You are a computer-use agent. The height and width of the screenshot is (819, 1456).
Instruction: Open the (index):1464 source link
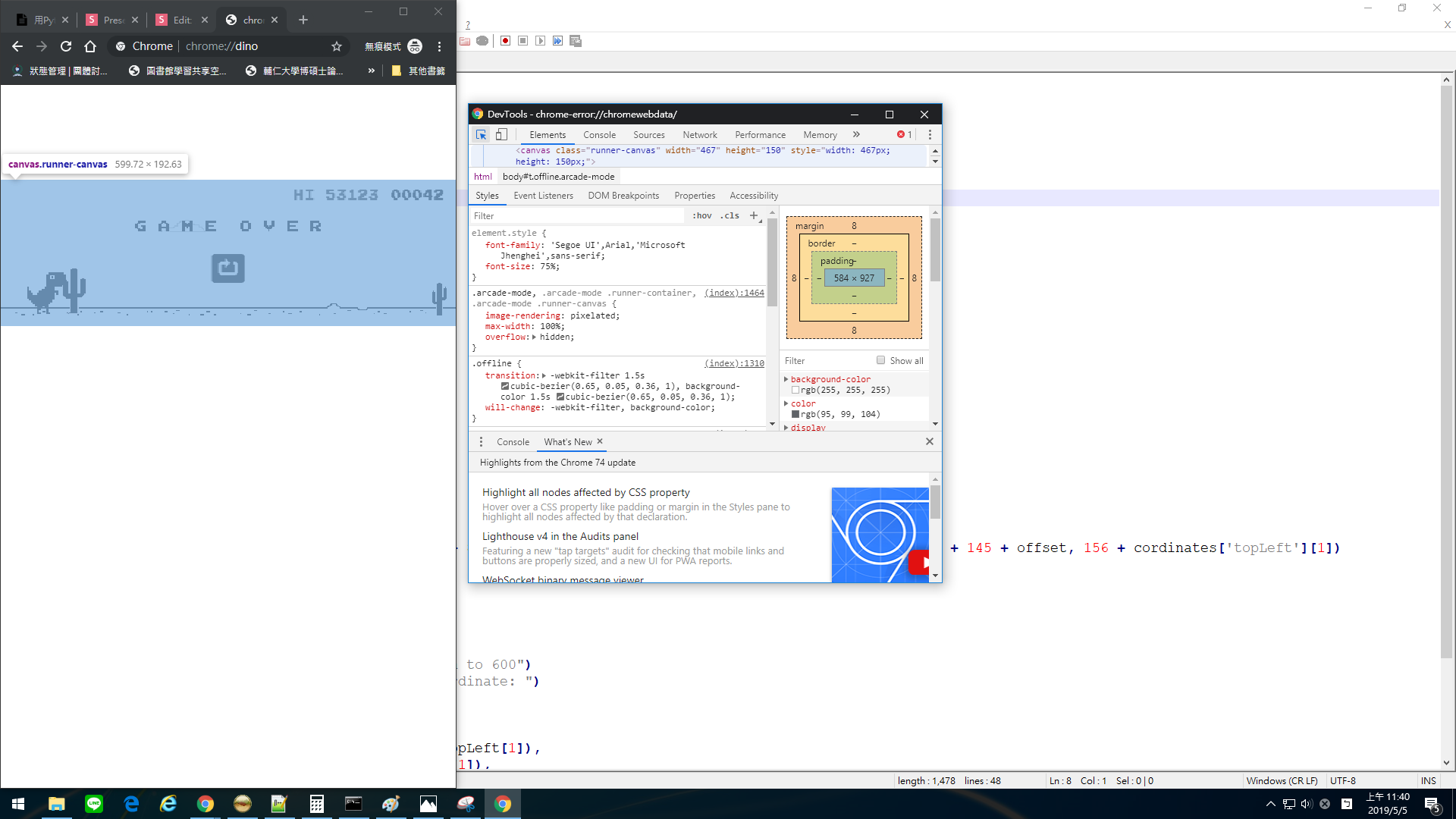(733, 293)
